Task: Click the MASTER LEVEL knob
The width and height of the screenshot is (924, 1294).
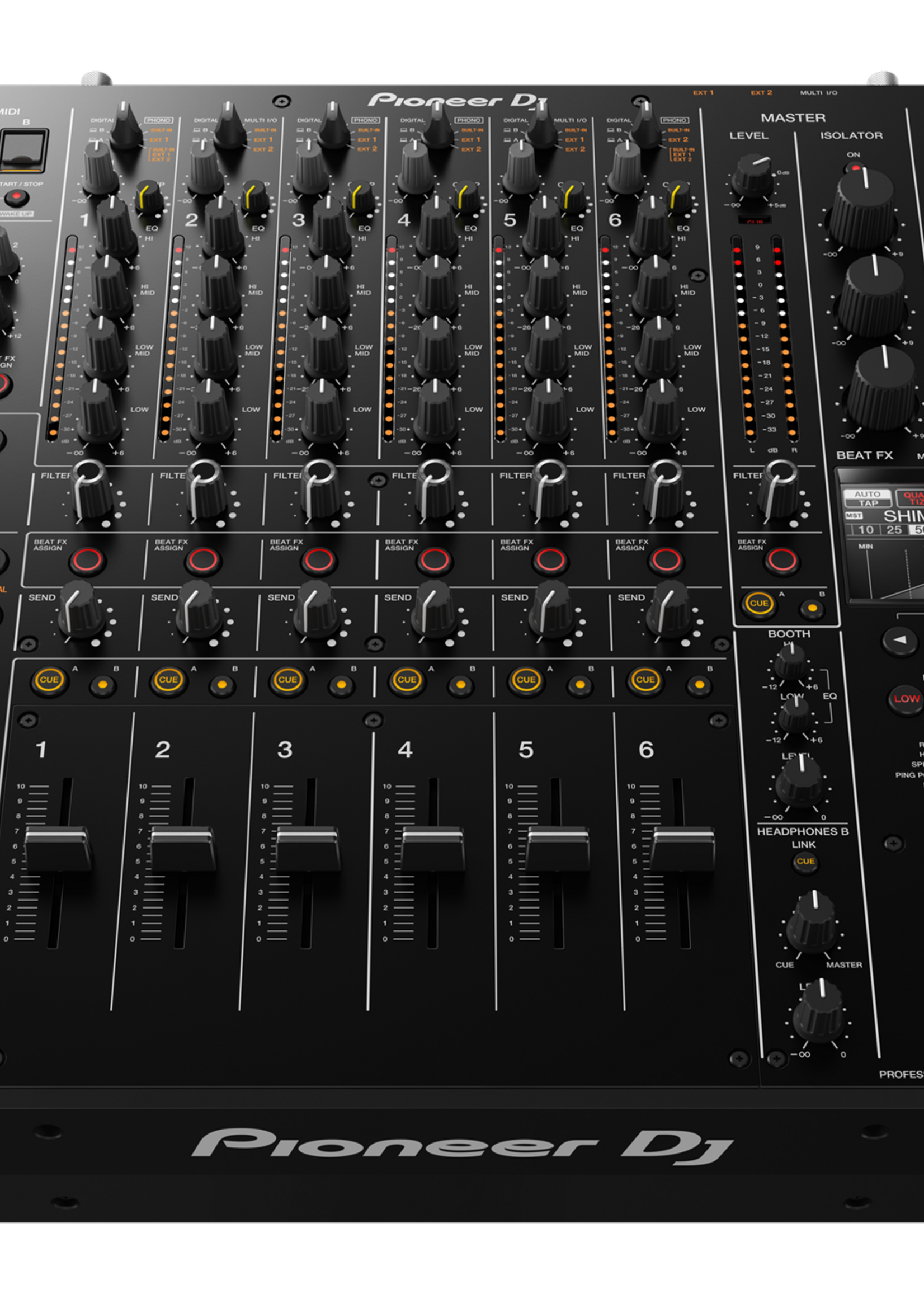Action: tap(752, 175)
